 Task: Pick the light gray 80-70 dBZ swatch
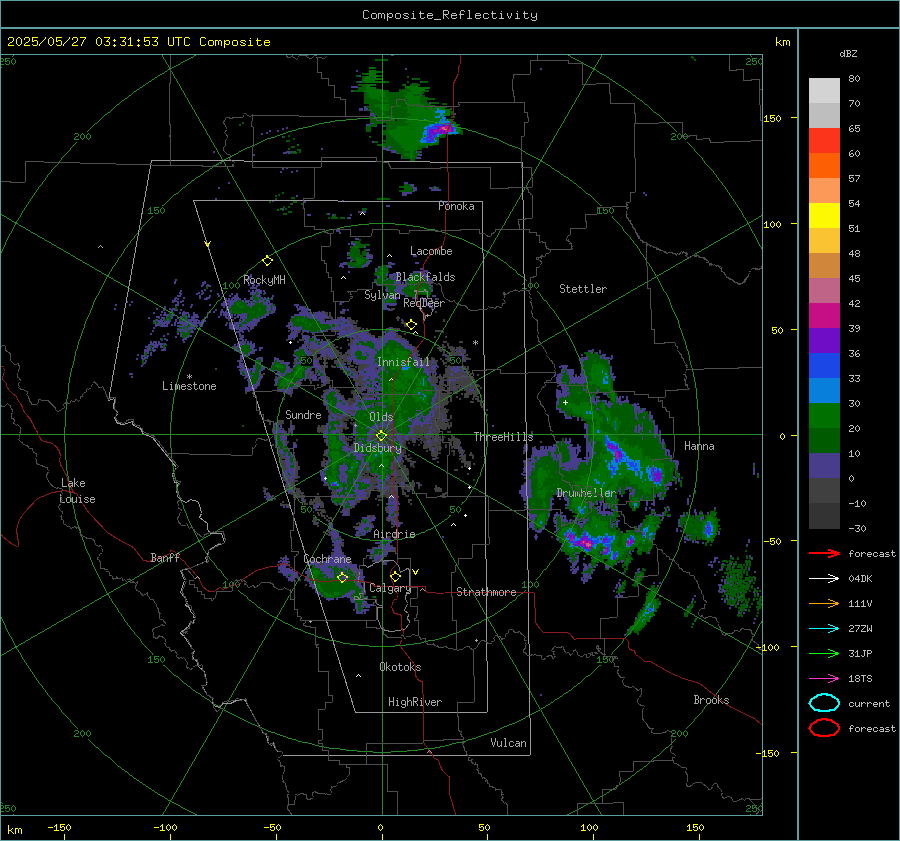(x=824, y=91)
